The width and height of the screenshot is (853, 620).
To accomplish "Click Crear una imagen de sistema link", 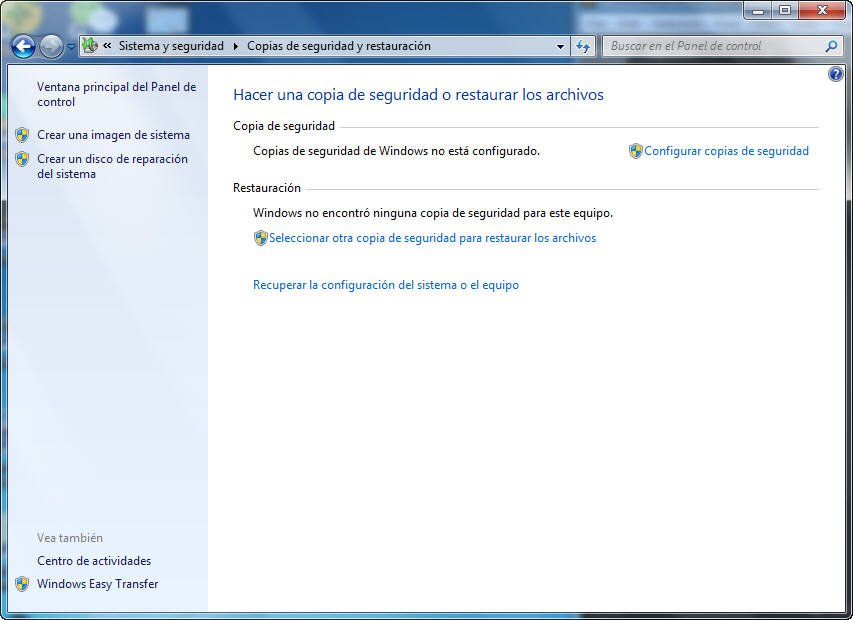I will pos(113,135).
